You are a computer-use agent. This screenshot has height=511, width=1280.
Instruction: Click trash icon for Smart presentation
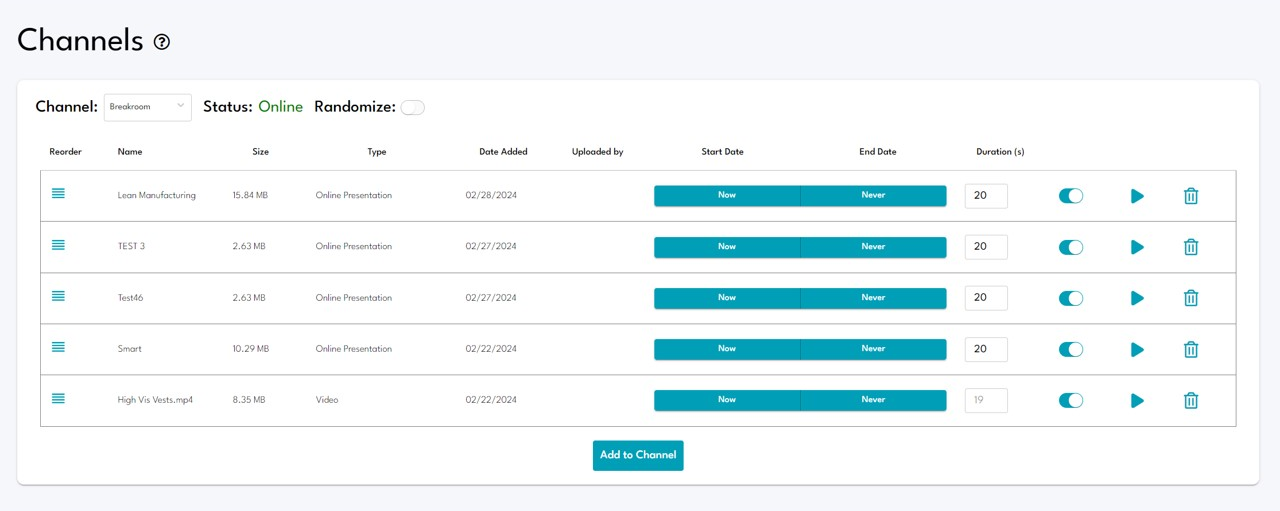1190,349
